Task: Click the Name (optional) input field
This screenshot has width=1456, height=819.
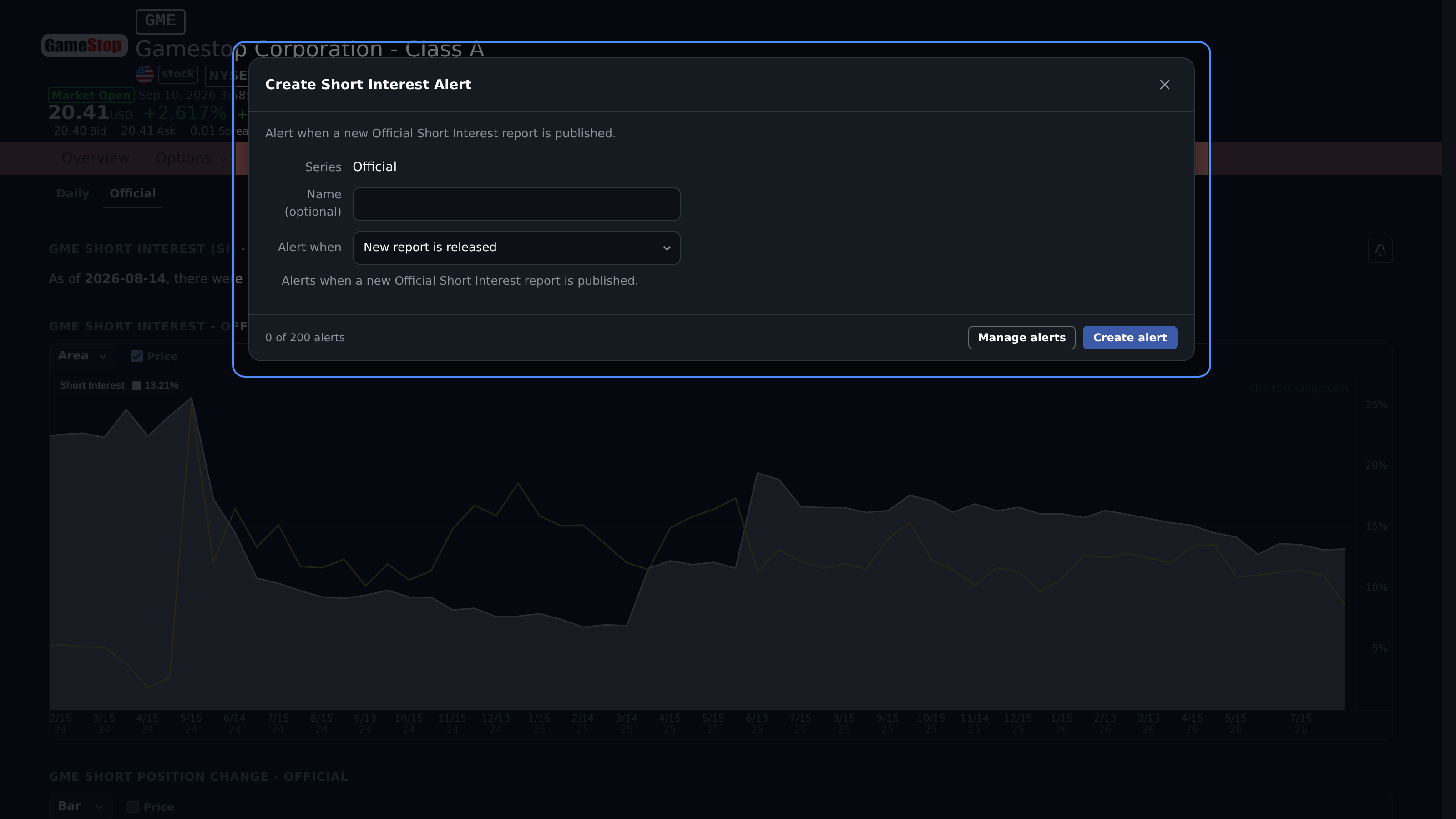Action: point(516,204)
